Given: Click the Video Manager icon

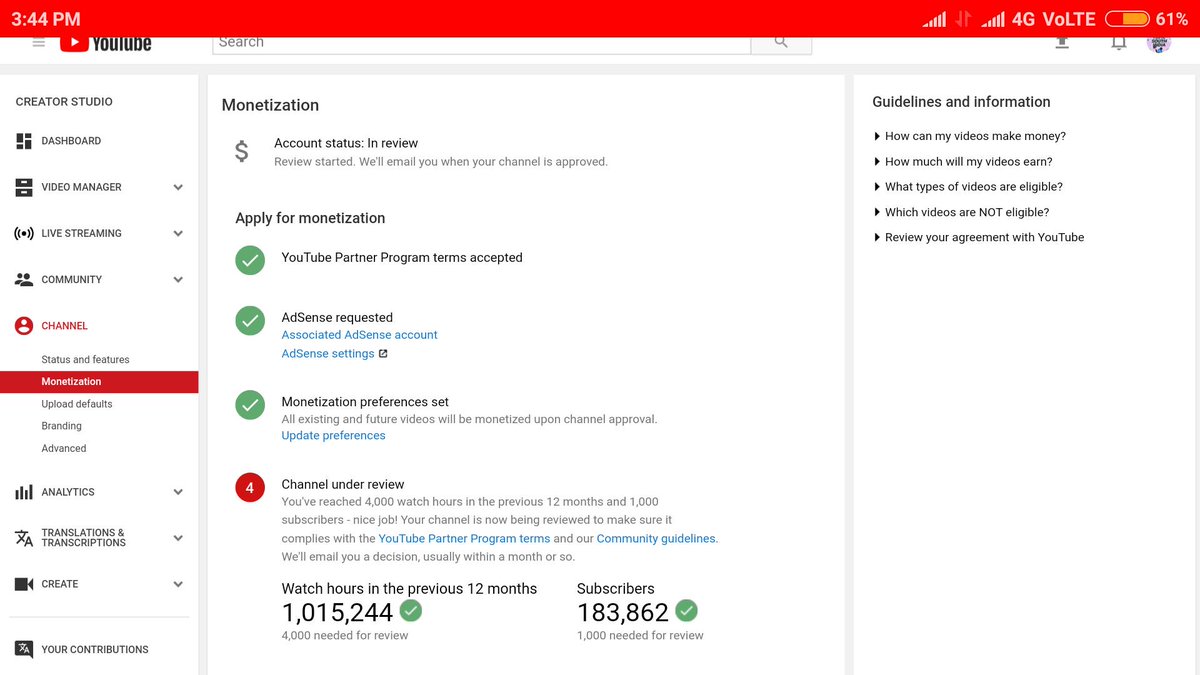Looking at the screenshot, I should pos(24,187).
